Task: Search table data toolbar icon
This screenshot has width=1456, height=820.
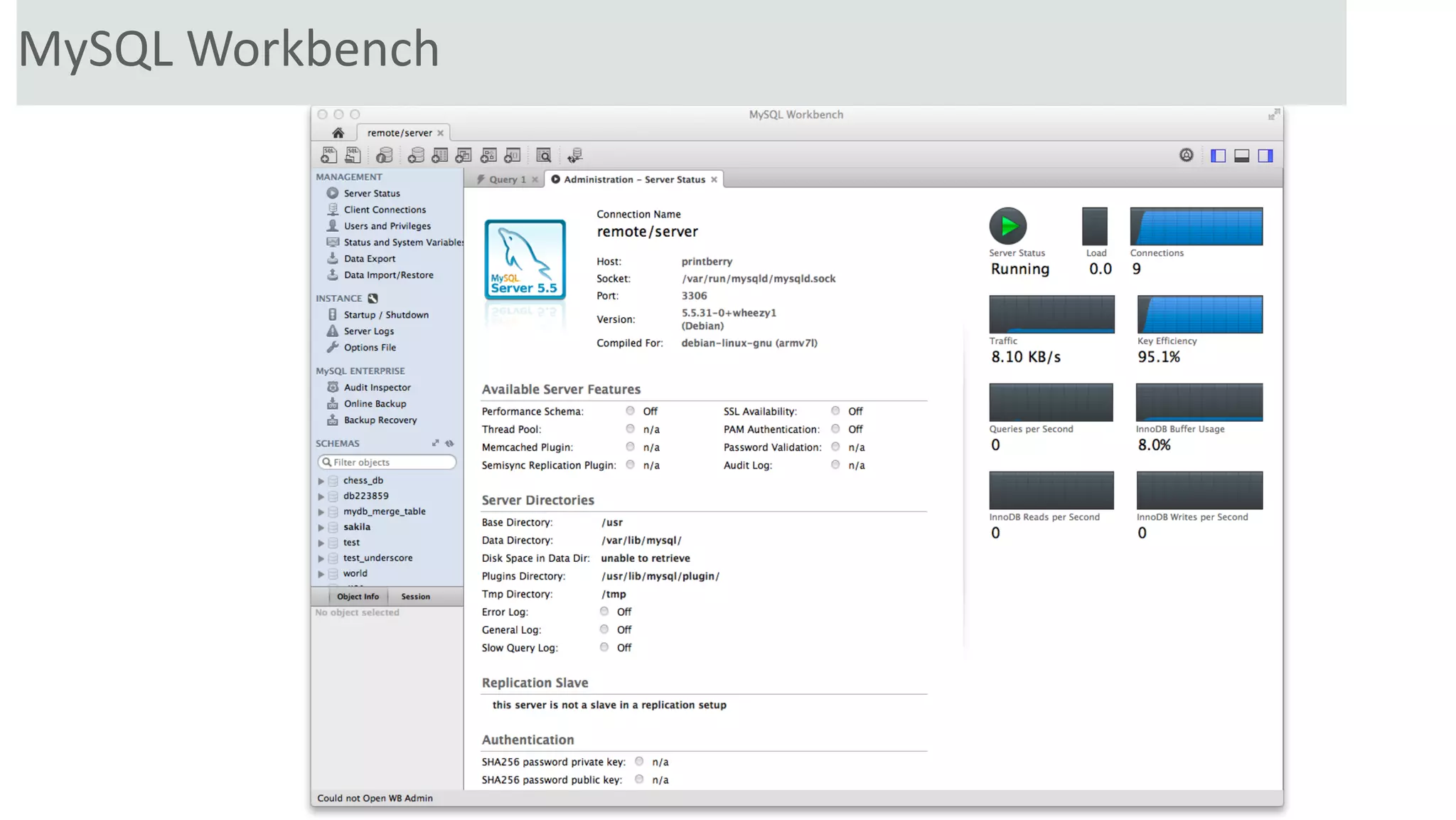Action: click(544, 155)
